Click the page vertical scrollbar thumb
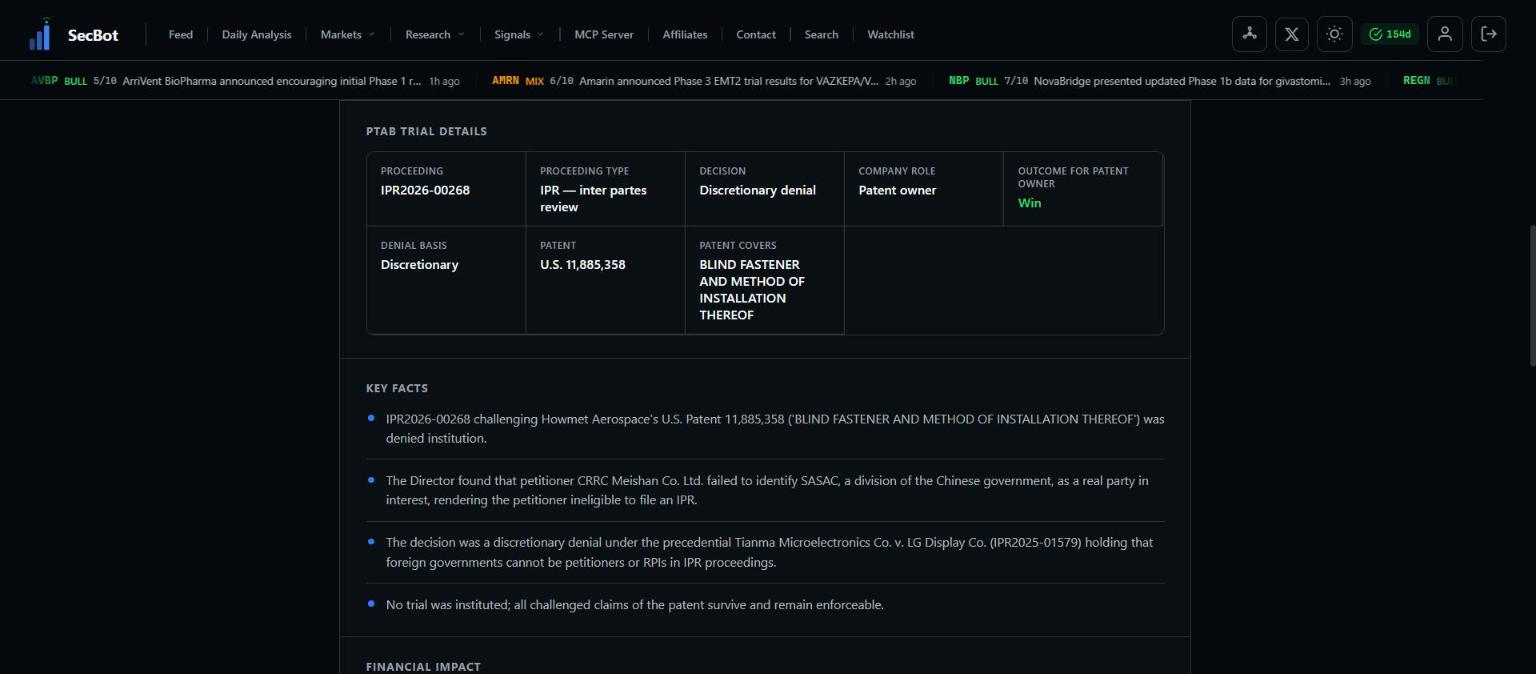This screenshot has height=674, width=1536. click(x=1532, y=295)
